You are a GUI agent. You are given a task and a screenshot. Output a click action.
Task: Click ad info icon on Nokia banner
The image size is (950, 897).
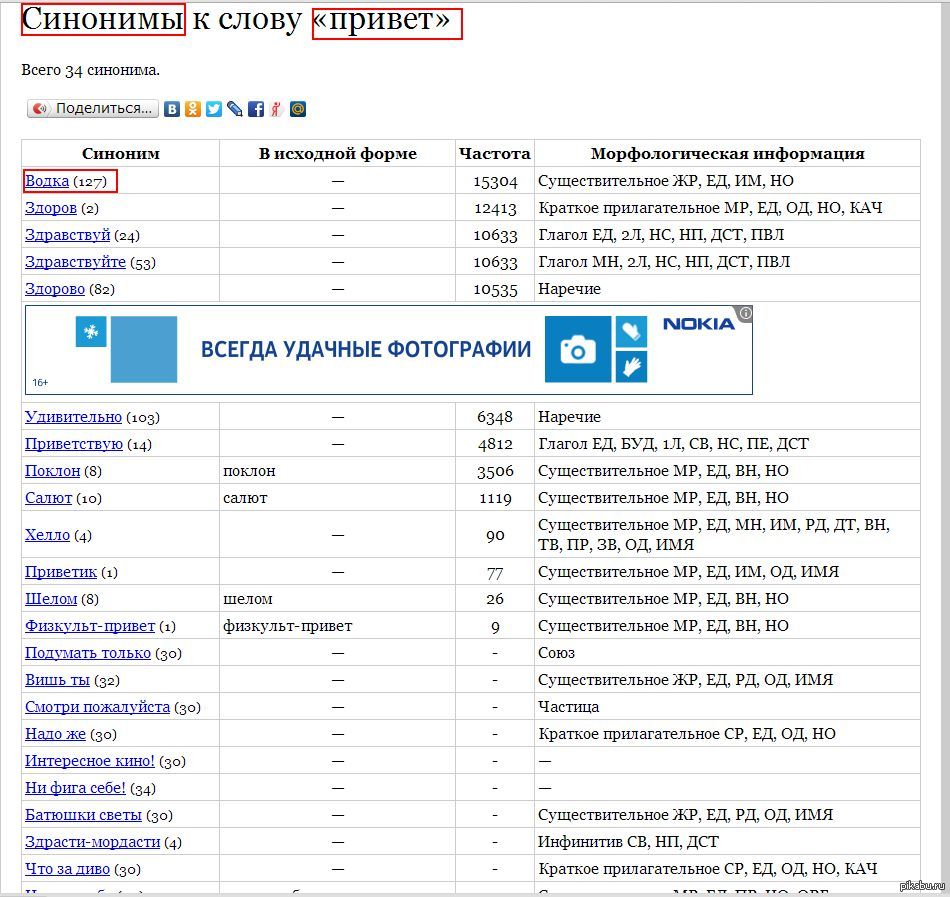[745, 314]
